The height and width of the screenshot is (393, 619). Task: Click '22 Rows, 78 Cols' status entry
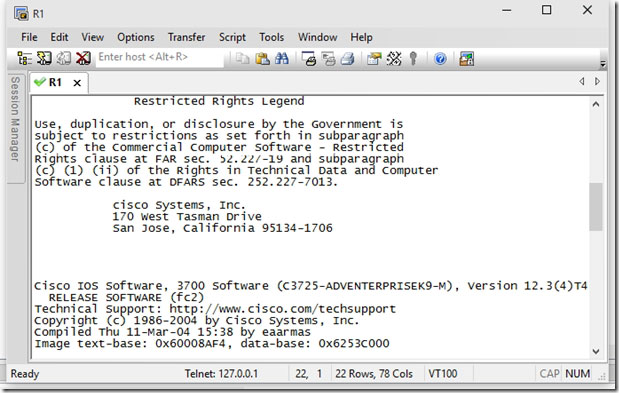pos(374,374)
